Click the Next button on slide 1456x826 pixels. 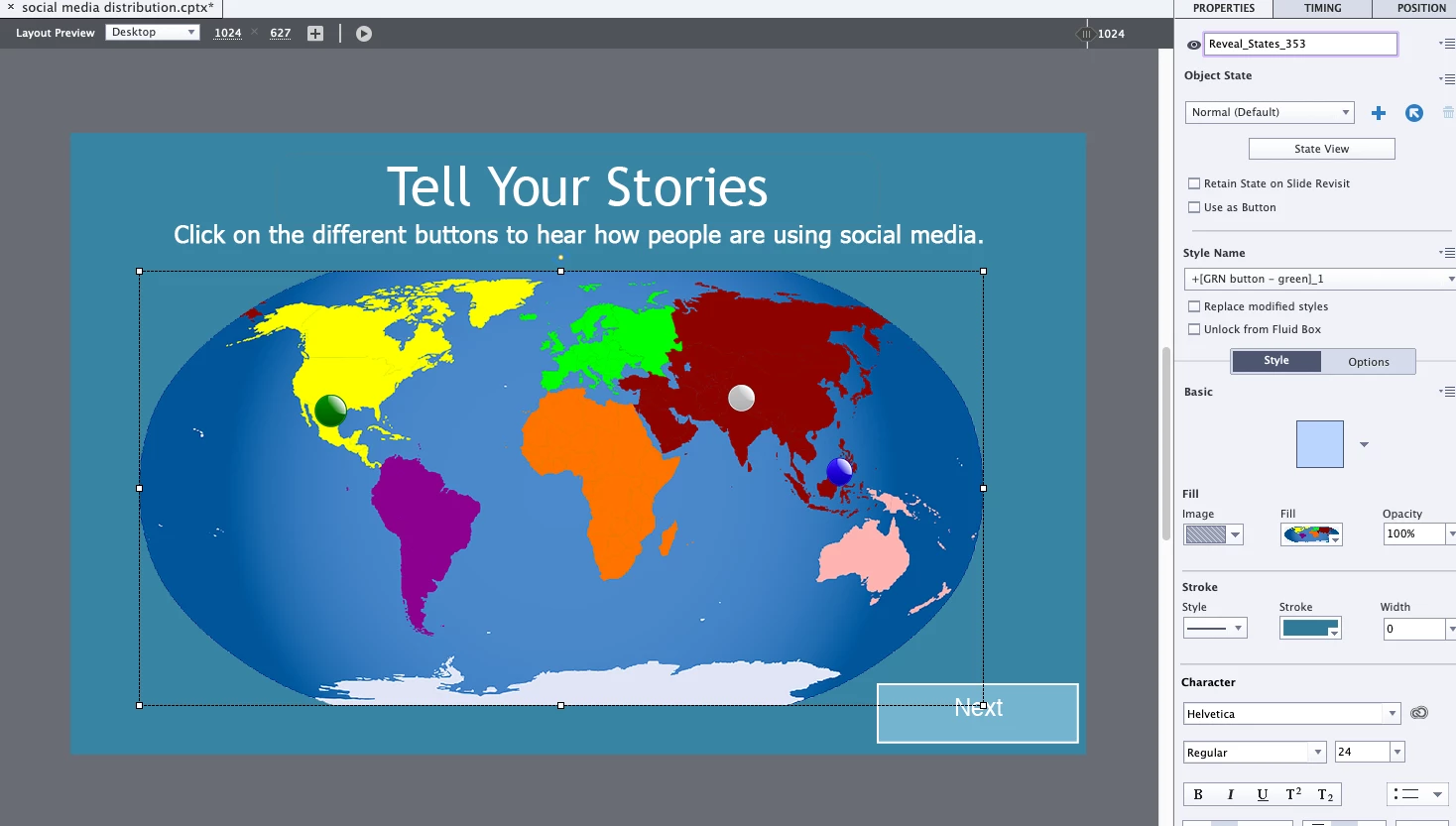click(977, 713)
